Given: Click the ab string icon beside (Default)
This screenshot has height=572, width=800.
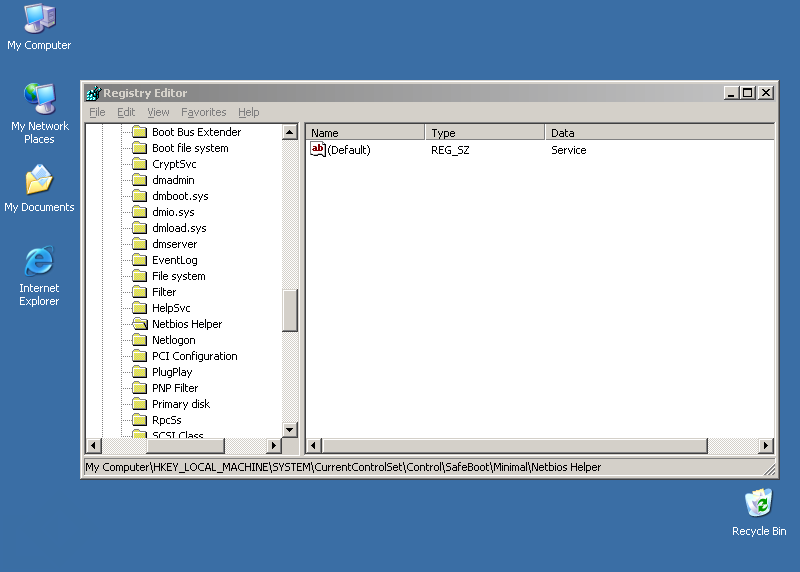Looking at the screenshot, I should coord(318,150).
